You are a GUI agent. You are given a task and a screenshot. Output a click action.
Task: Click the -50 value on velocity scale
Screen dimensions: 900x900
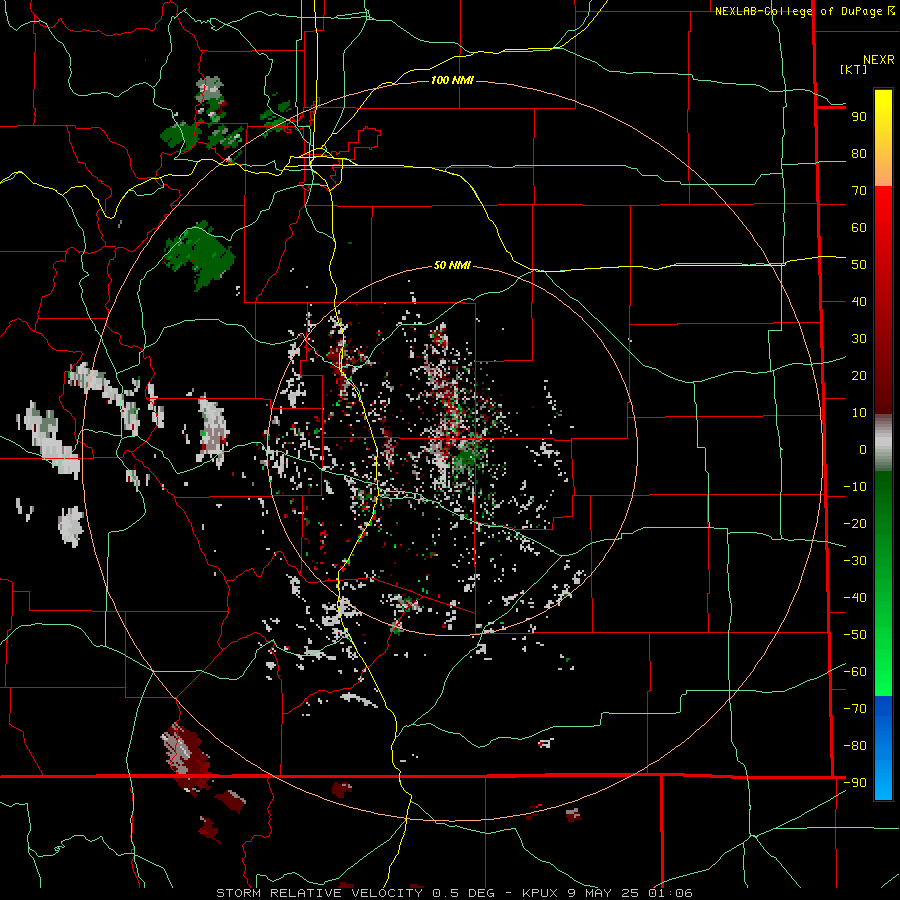pyautogui.click(x=855, y=635)
